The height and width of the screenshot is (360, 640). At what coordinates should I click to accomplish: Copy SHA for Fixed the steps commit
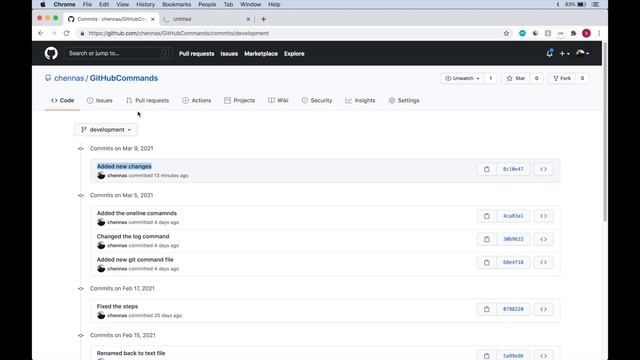[487, 309]
